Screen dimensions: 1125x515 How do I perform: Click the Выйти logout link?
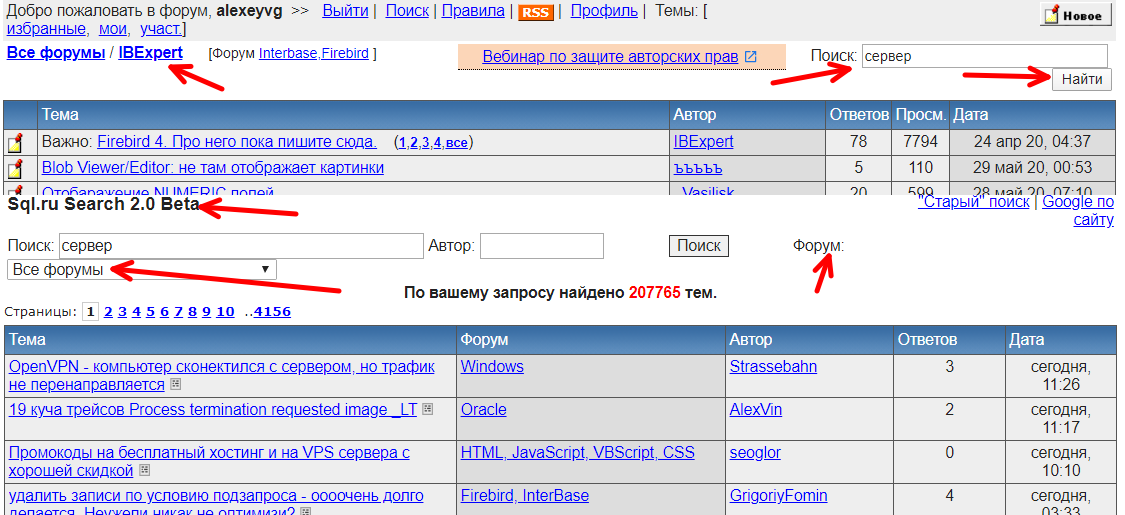click(345, 11)
